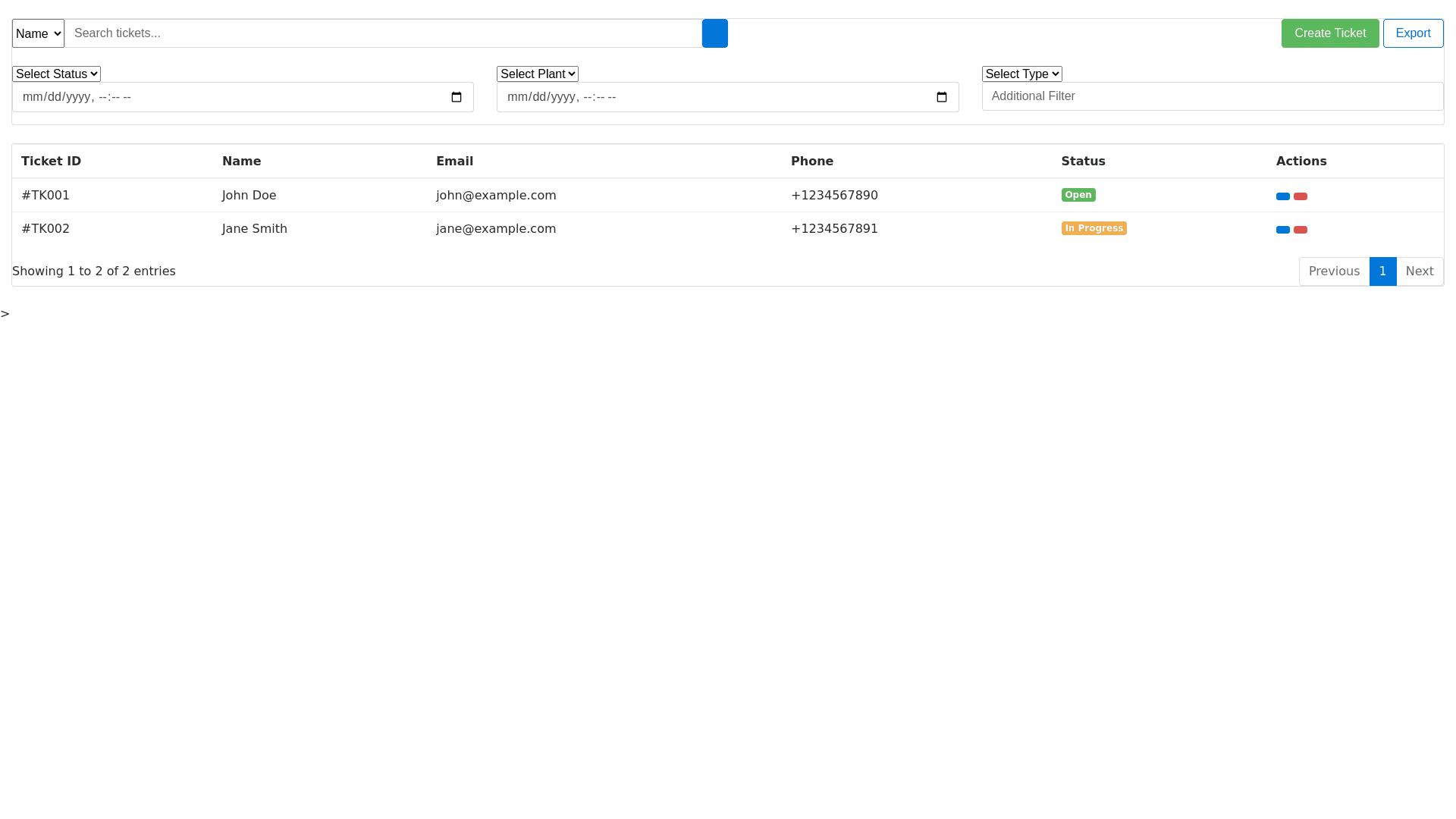1456x819 pixels.
Task: Select page 1 in pagination
Action: [1382, 271]
